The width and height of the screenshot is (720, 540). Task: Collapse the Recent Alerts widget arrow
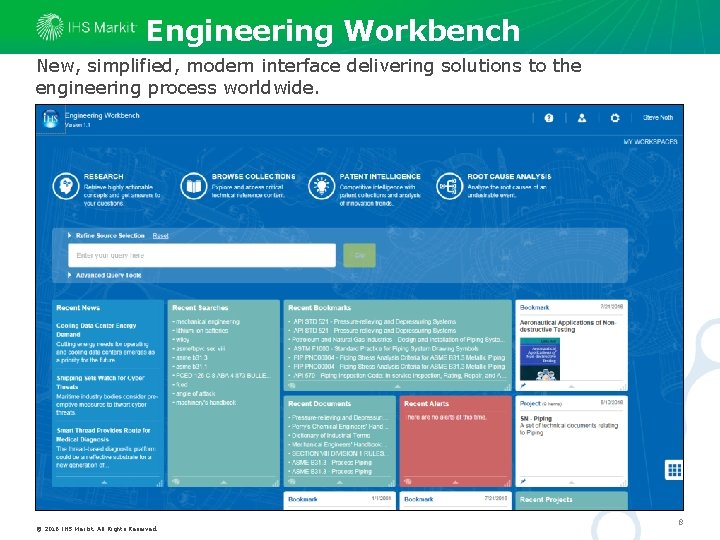click(x=455, y=483)
